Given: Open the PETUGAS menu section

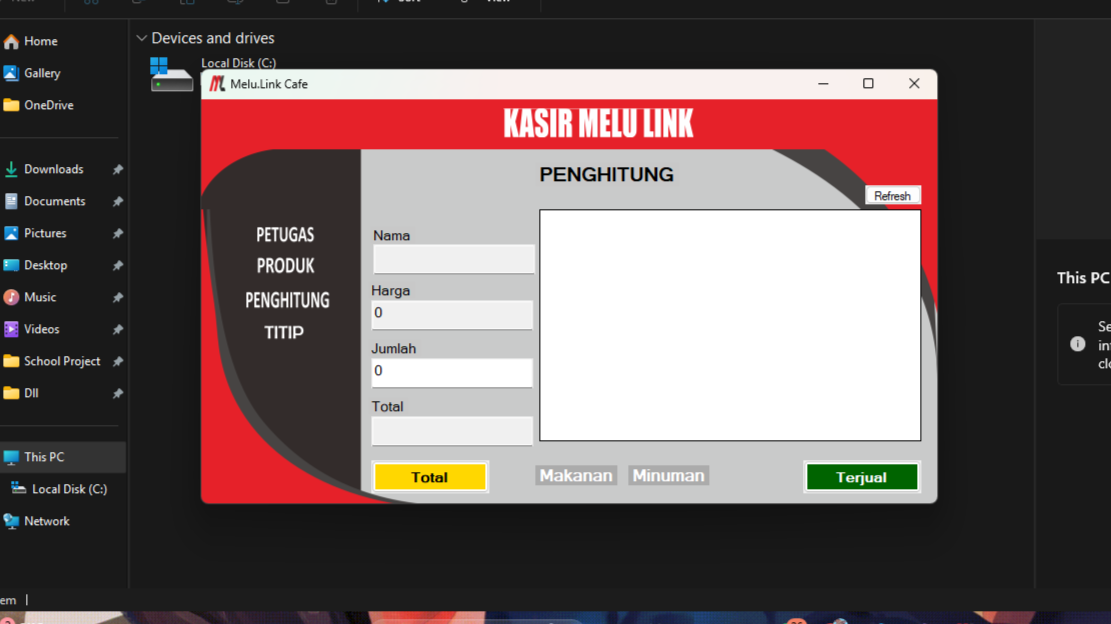Looking at the screenshot, I should pyautogui.click(x=285, y=235).
